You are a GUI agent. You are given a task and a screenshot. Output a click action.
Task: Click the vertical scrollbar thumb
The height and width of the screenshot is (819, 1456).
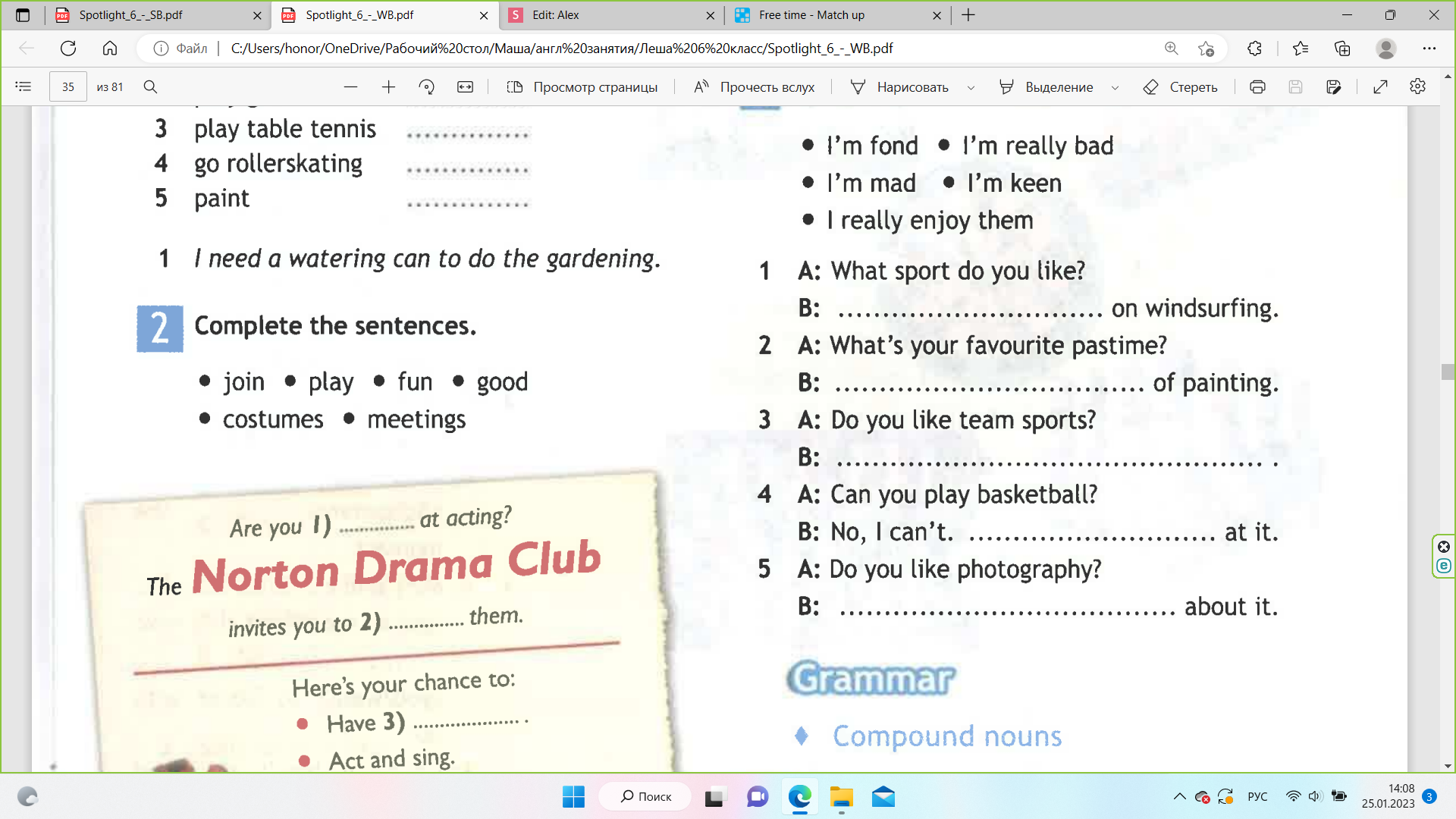[1448, 372]
